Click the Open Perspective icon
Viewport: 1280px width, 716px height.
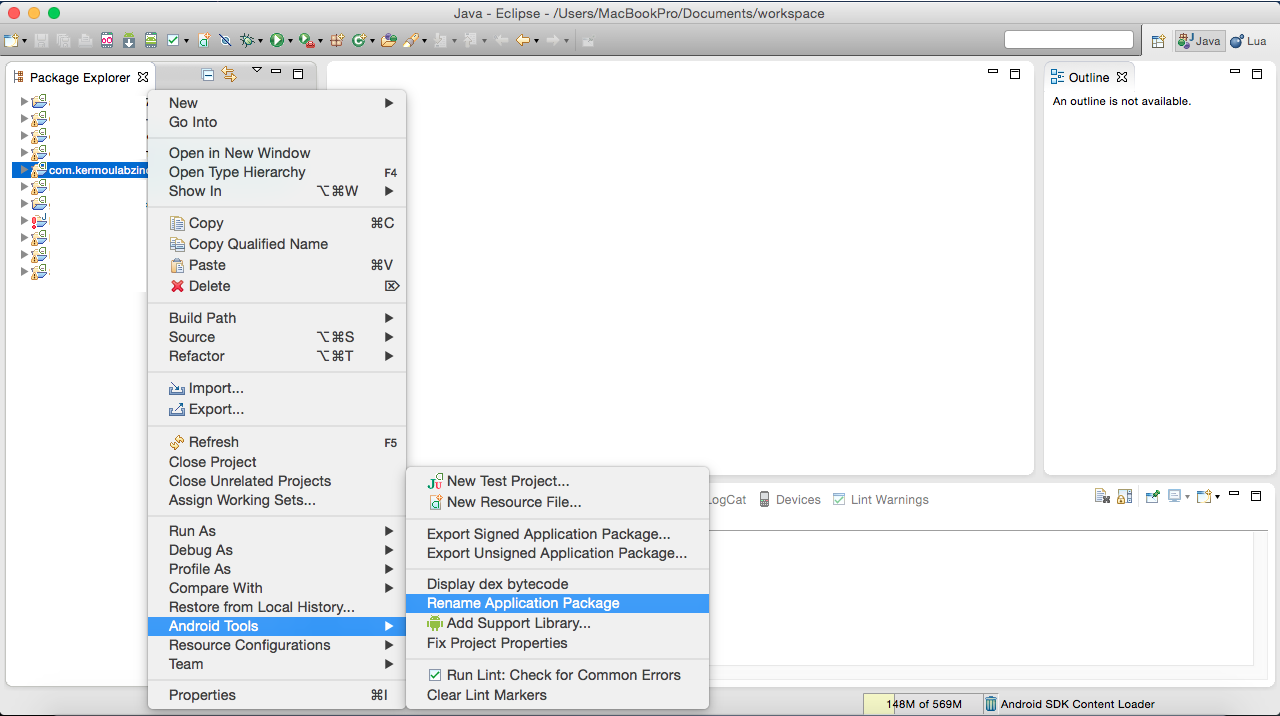[1158, 41]
